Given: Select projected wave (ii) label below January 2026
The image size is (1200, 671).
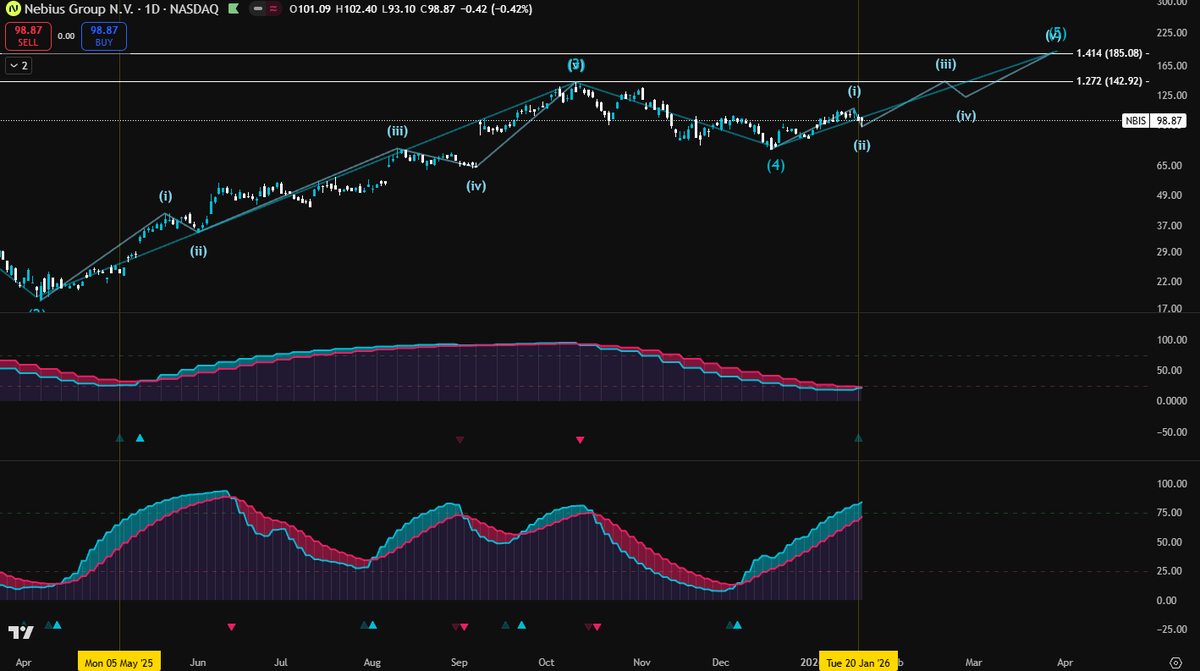Looking at the screenshot, I should point(862,145).
